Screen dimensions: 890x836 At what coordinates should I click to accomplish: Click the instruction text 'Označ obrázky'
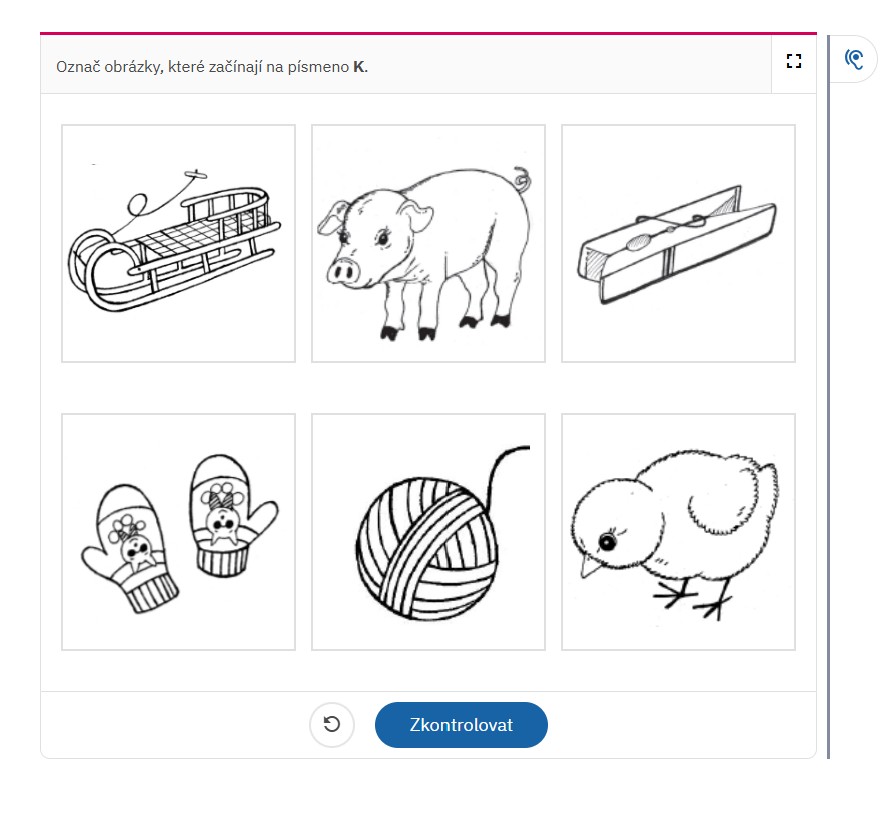(110, 67)
